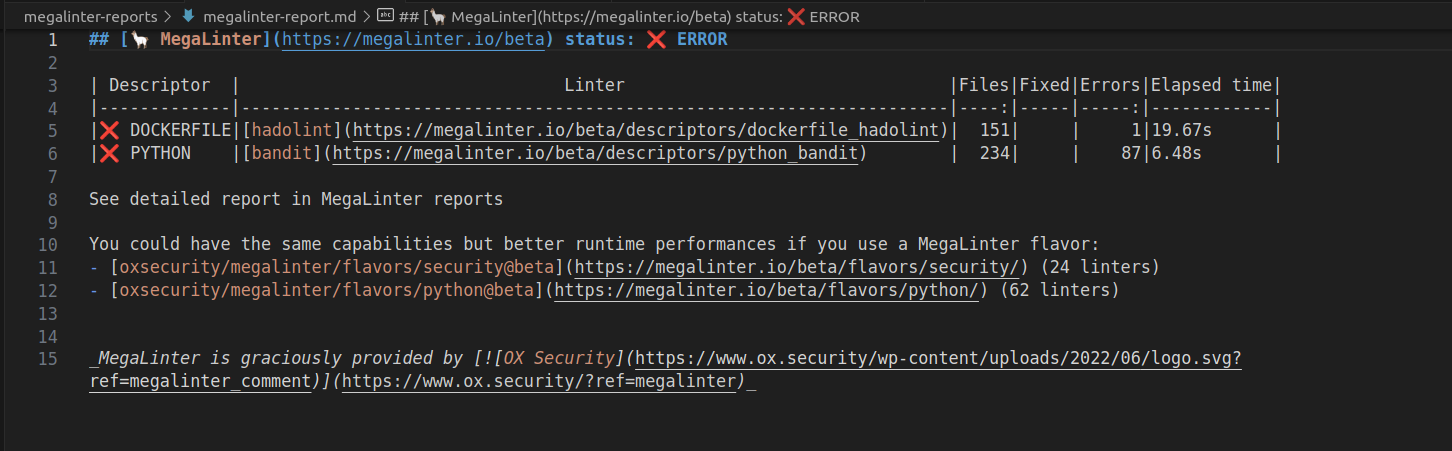1452x451 pixels.
Task: Click the markdown file icon in breadcrumbs
Action: pos(187,17)
